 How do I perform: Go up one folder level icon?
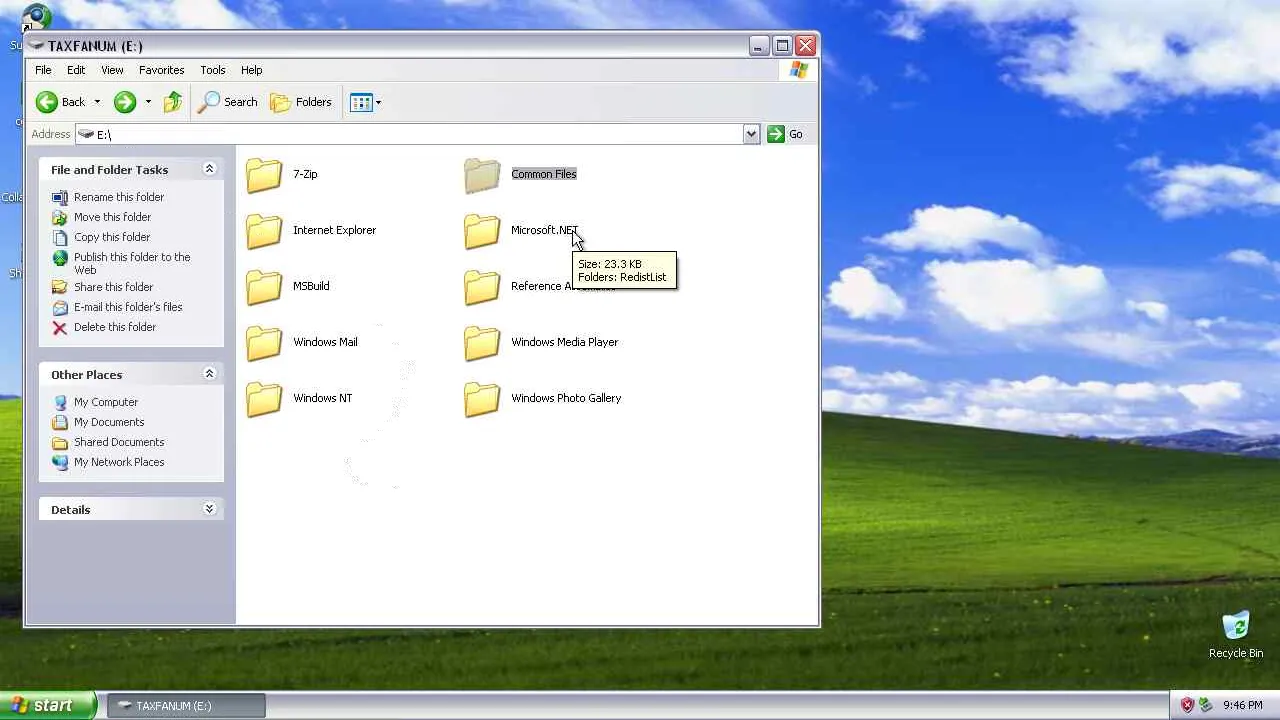click(x=173, y=102)
